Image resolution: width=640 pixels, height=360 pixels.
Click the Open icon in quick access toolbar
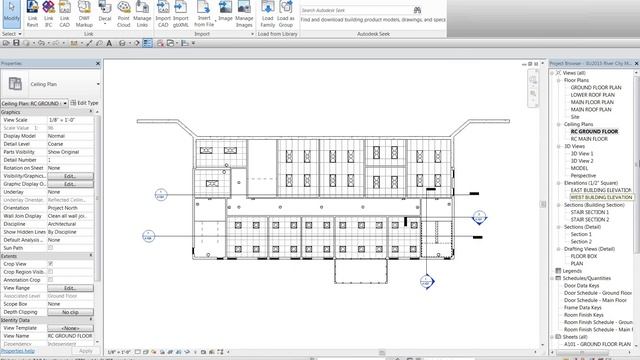6,43
